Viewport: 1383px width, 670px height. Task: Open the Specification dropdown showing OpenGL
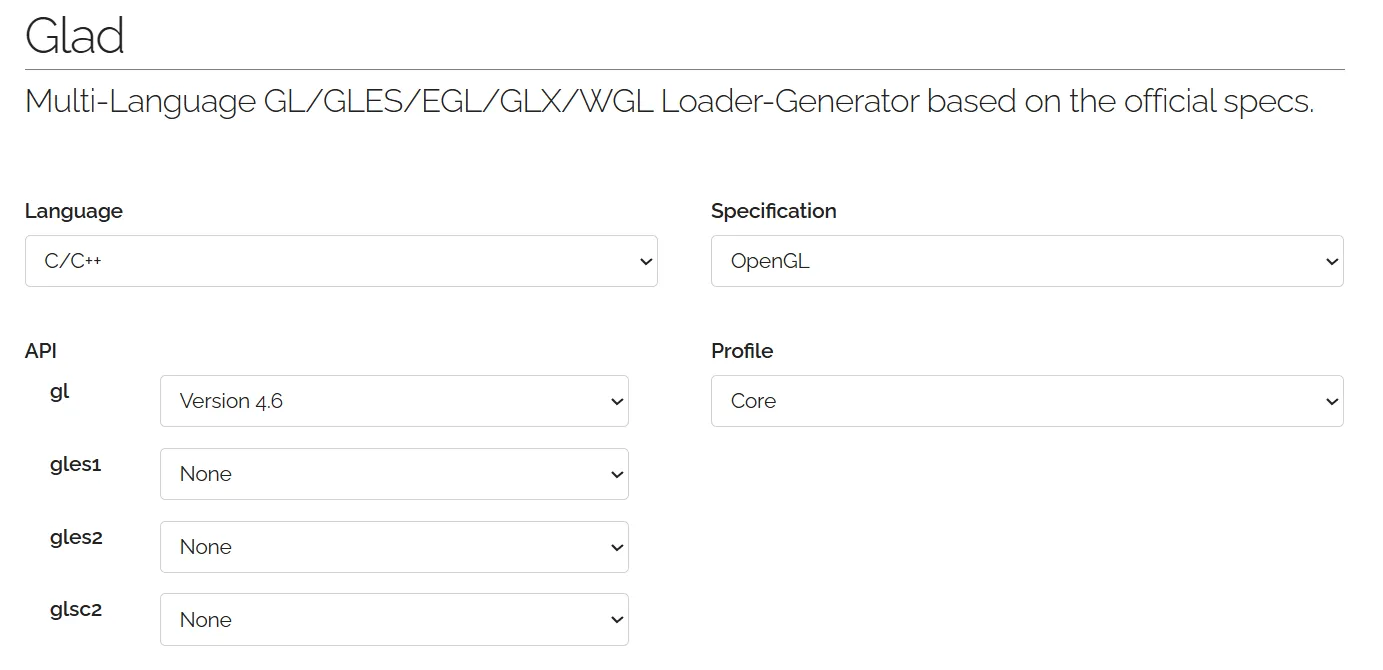[x=1025, y=261]
